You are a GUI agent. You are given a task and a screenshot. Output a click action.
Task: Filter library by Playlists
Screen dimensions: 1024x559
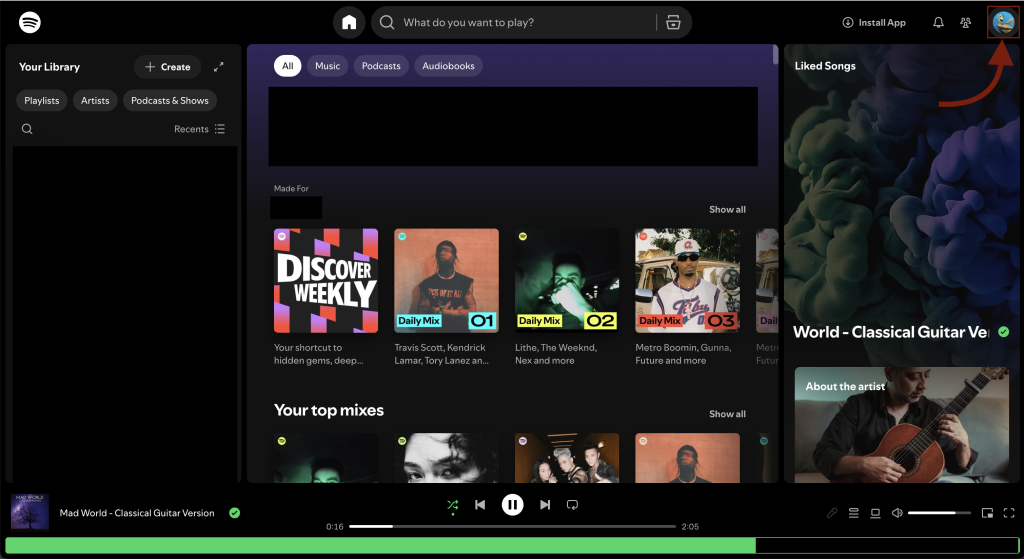point(42,101)
